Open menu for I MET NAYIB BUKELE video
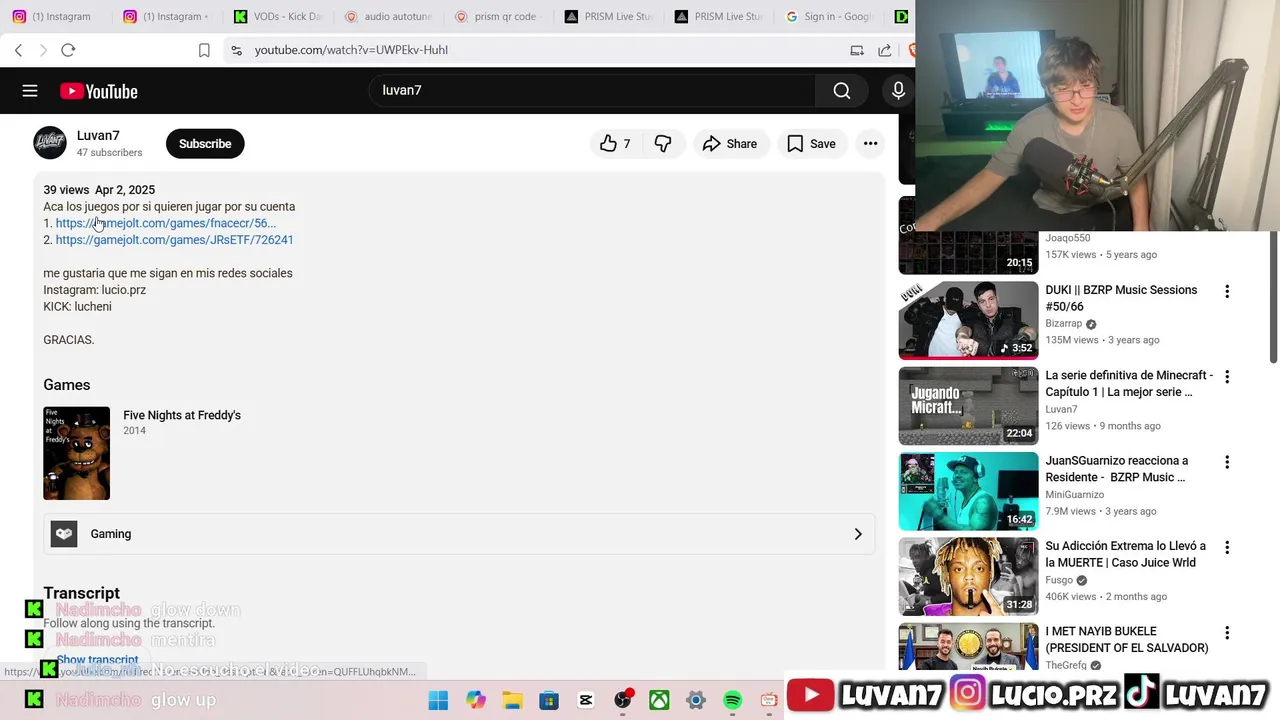This screenshot has height=720, width=1280. coord(1227,633)
